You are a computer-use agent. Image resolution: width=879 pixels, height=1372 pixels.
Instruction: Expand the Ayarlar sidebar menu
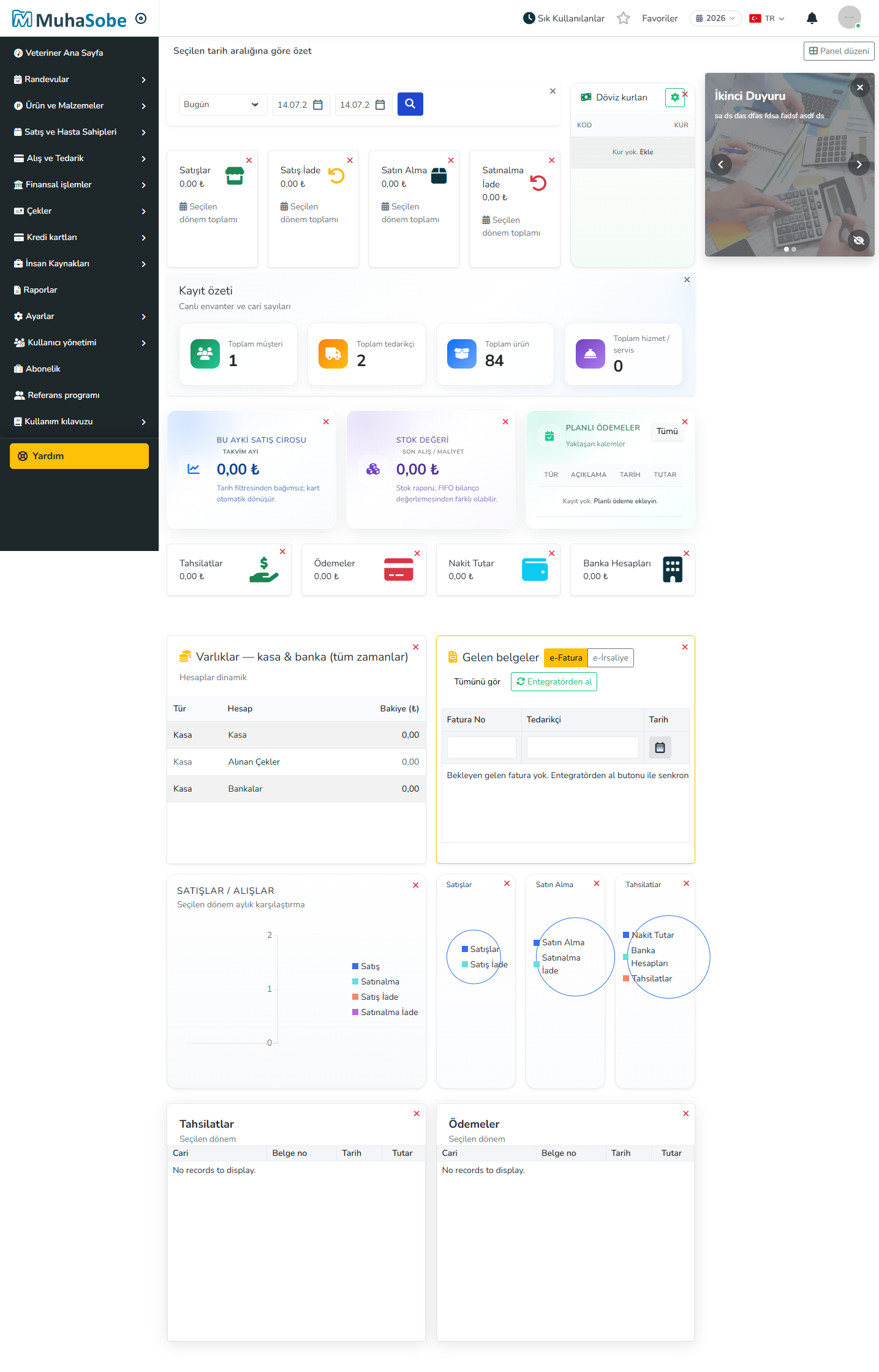click(80, 317)
